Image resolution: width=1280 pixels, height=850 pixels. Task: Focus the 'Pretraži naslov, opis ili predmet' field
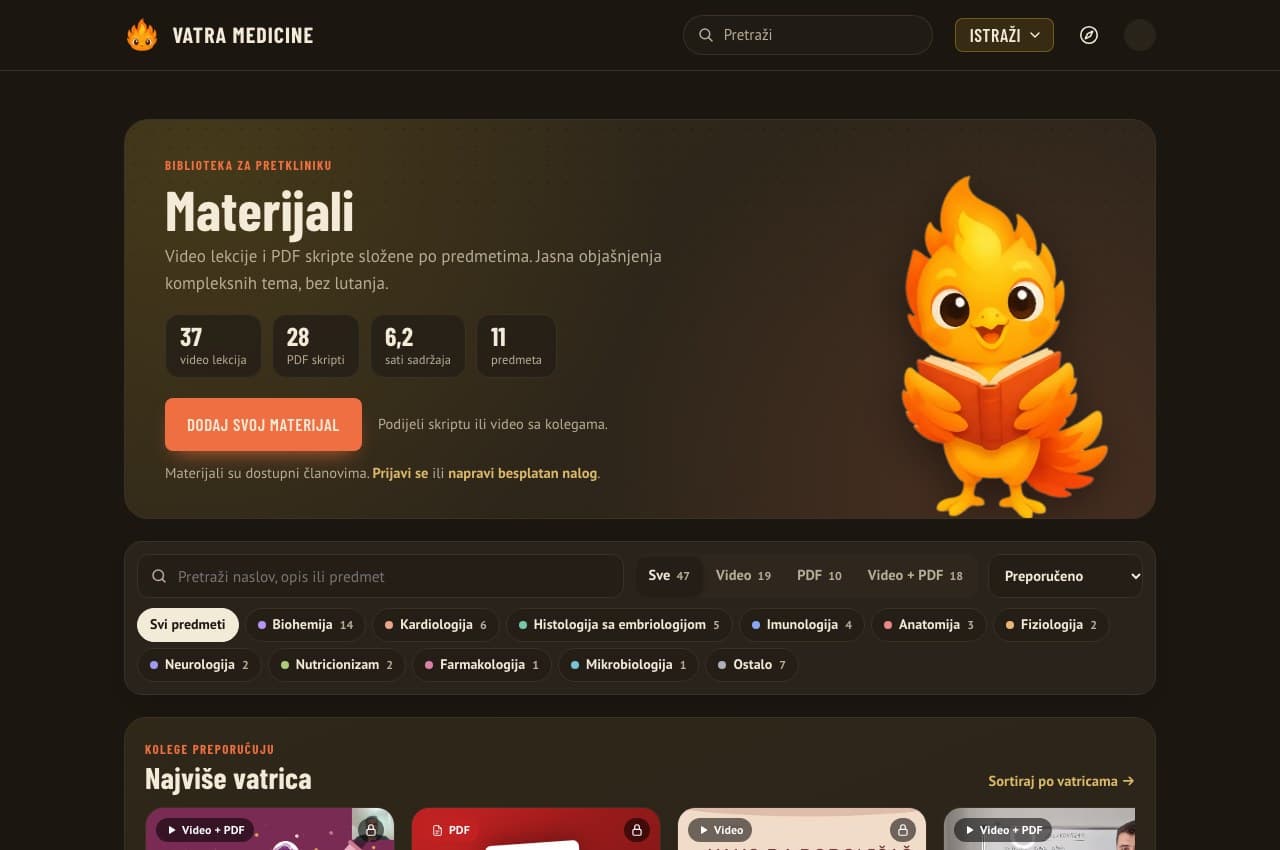point(380,576)
